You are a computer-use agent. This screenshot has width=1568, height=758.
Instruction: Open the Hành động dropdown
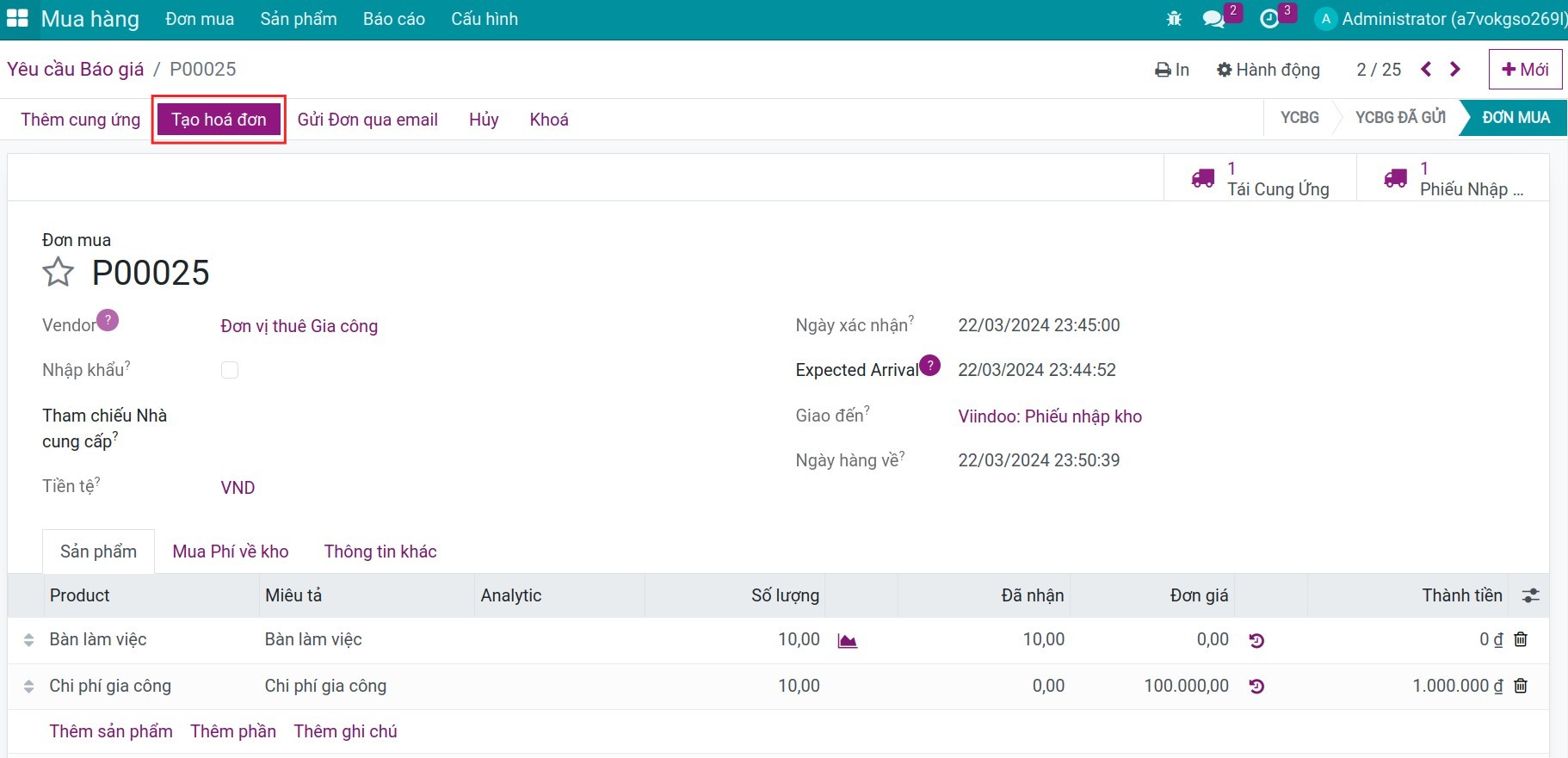(x=1269, y=70)
